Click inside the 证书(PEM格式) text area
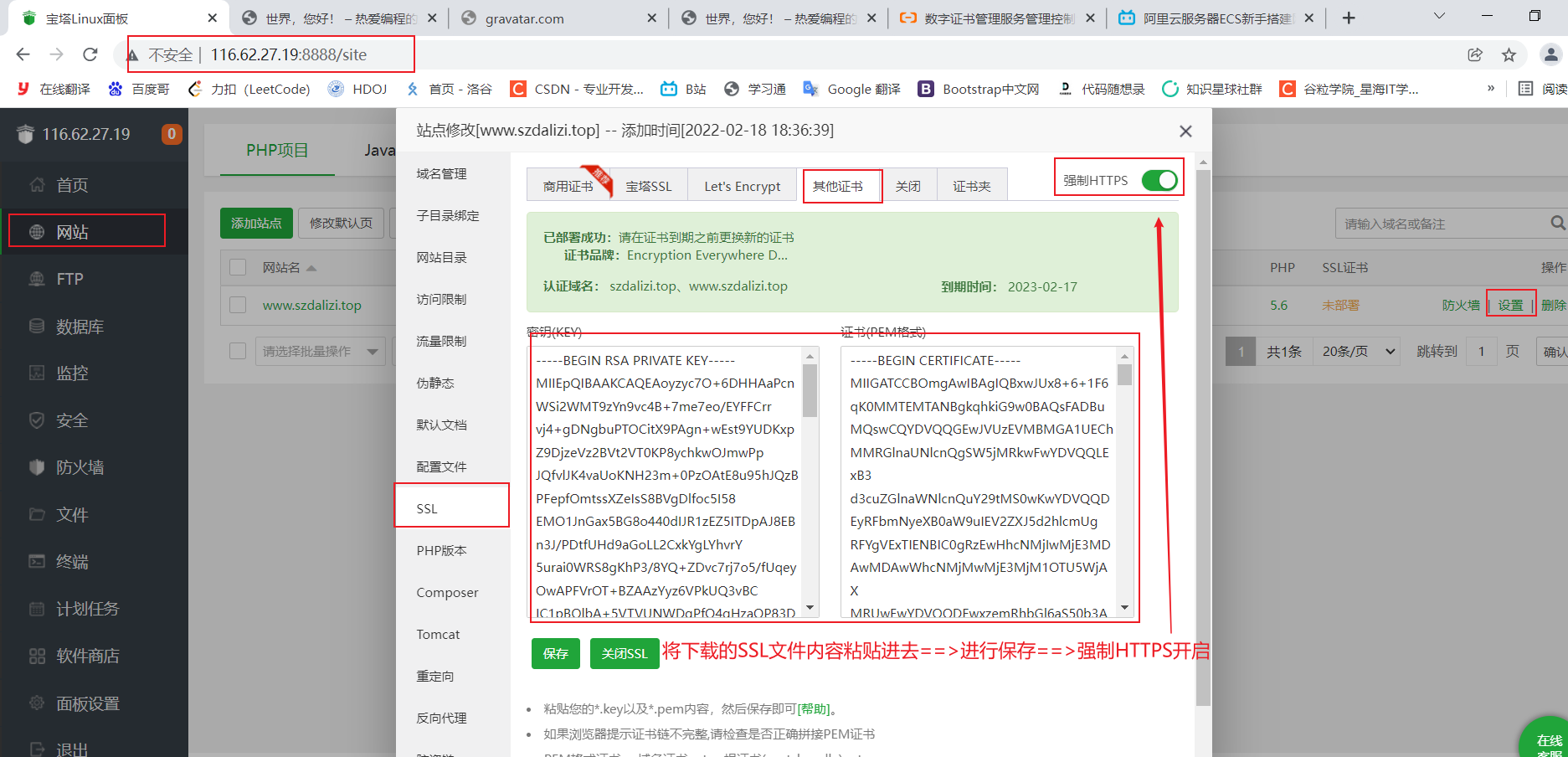The image size is (1568, 757). [979, 482]
